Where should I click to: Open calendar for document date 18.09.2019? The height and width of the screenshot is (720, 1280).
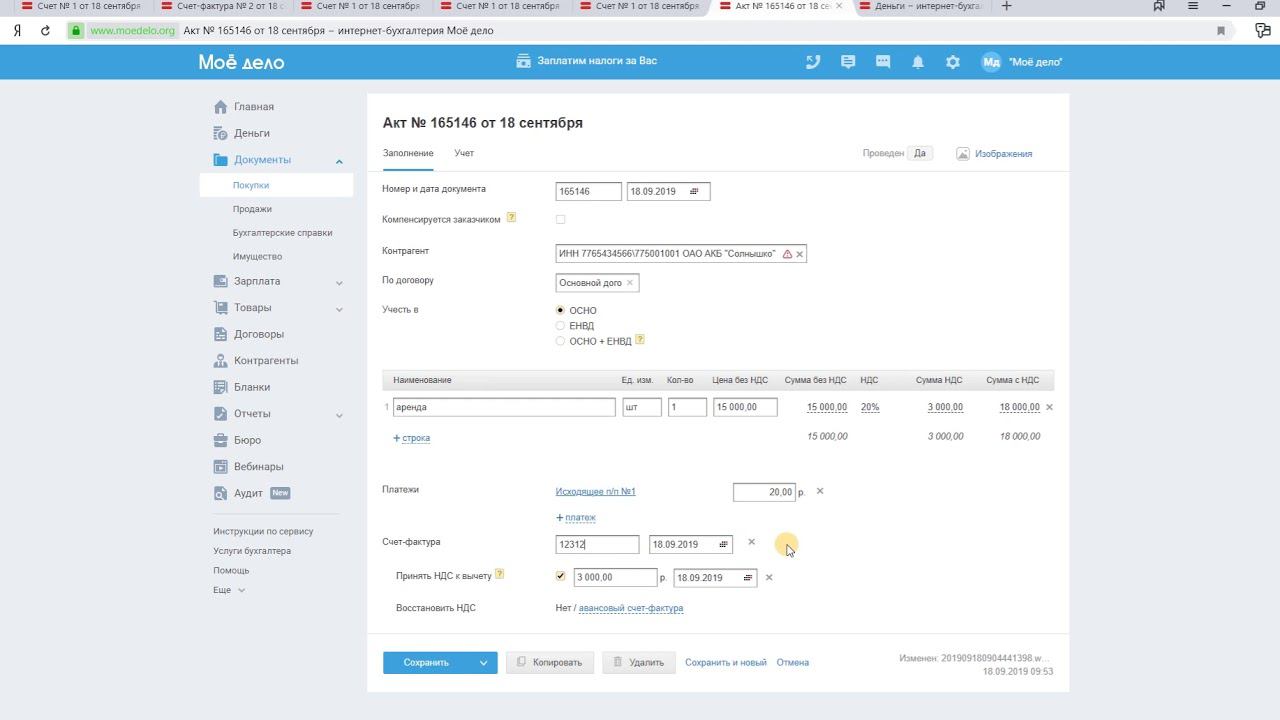694,191
